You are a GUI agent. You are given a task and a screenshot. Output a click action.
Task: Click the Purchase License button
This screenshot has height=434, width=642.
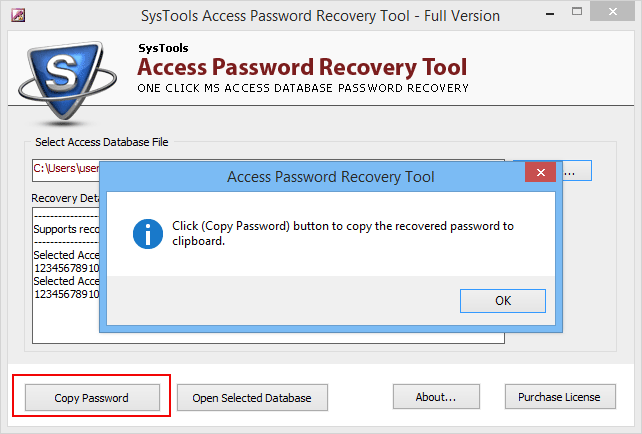point(560,396)
